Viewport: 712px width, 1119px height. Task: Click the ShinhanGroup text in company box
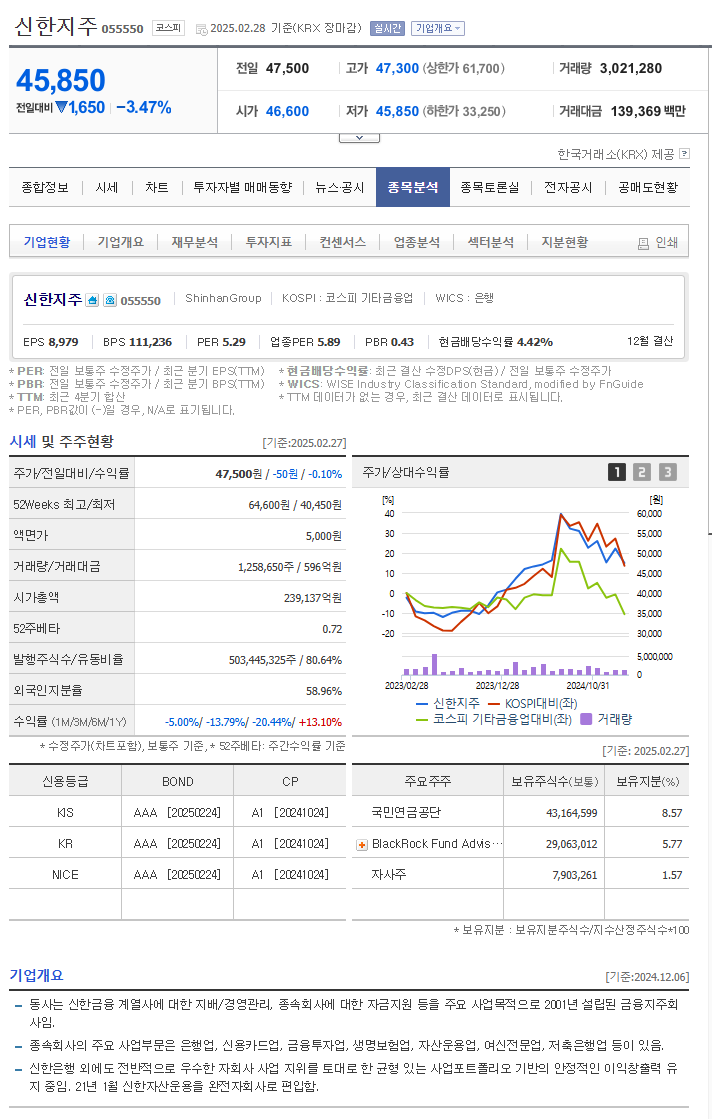point(223,298)
